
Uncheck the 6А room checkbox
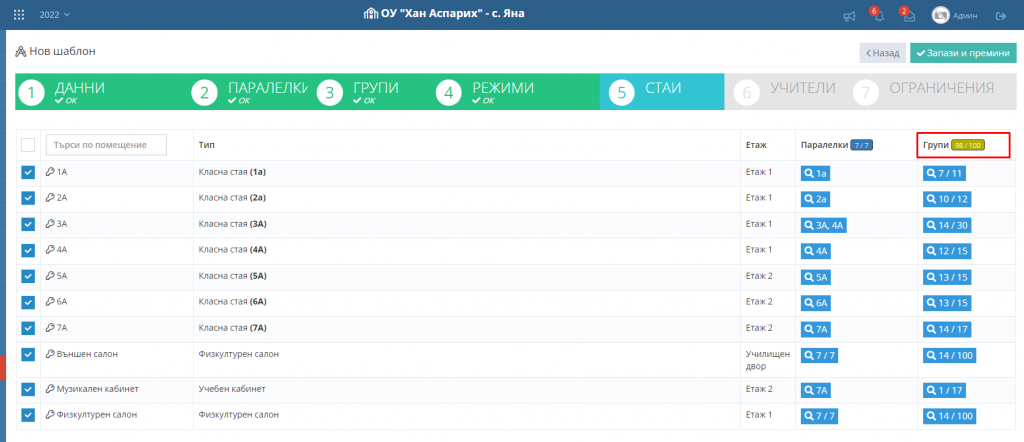point(28,302)
